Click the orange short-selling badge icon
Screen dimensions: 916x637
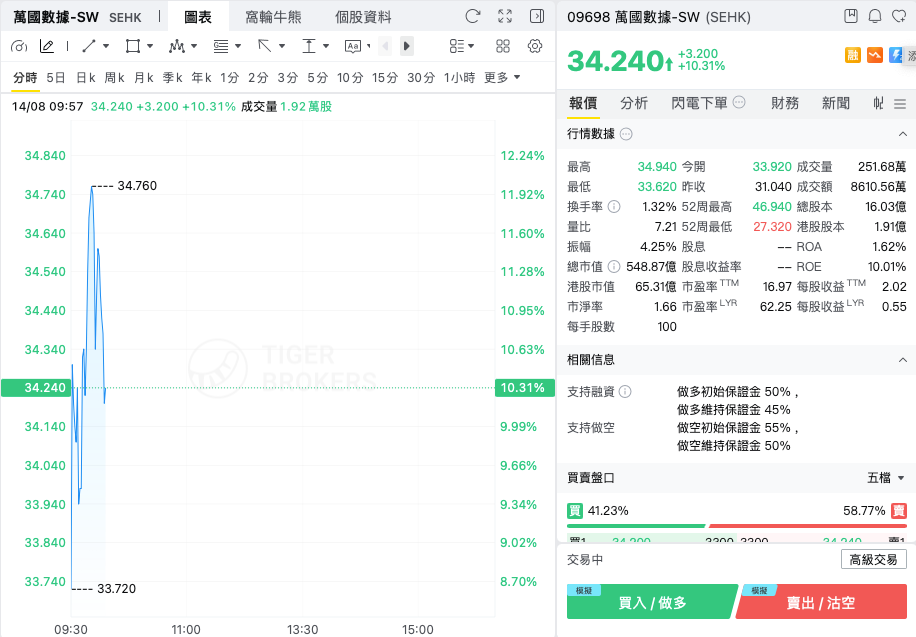[x=875, y=56]
